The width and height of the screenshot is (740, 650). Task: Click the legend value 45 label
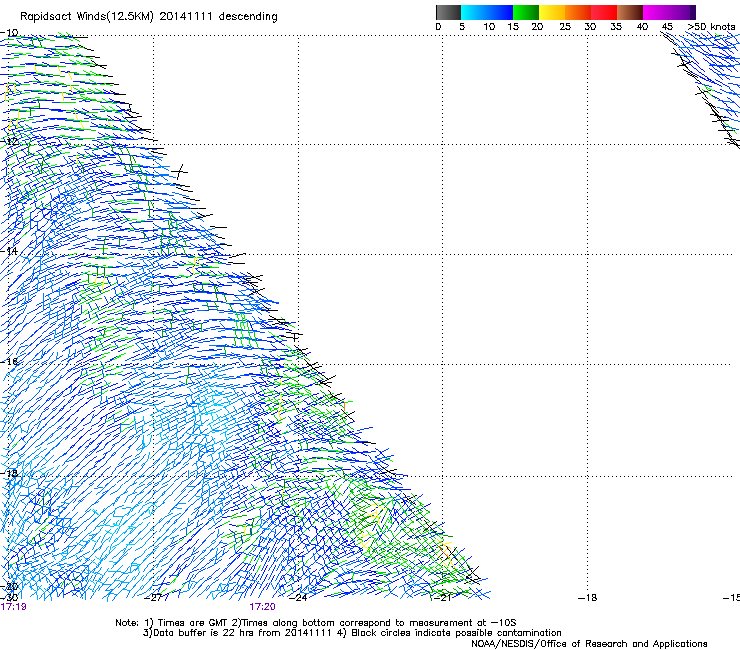667,27
